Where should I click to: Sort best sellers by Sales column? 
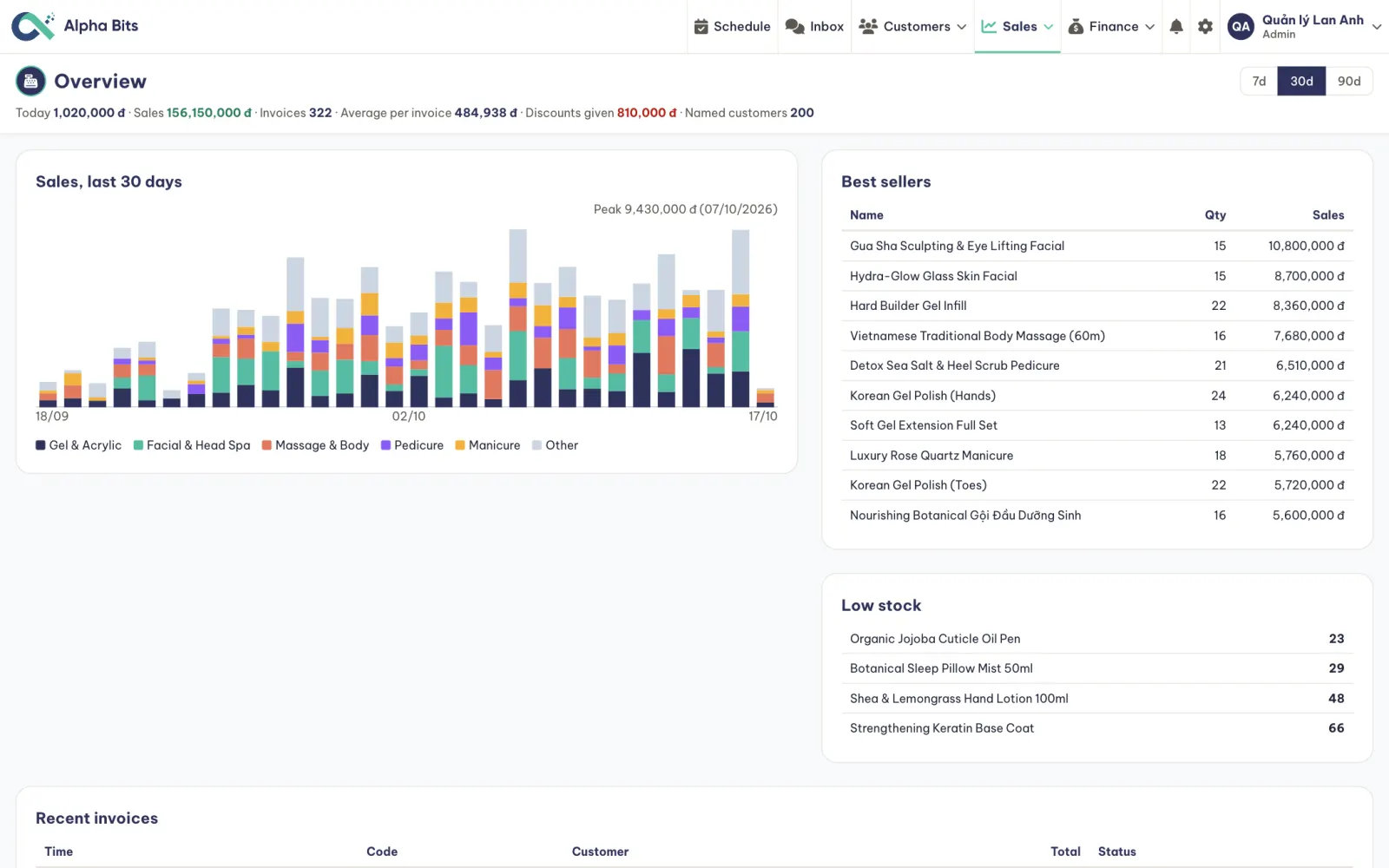click(x=1328, y=215)
